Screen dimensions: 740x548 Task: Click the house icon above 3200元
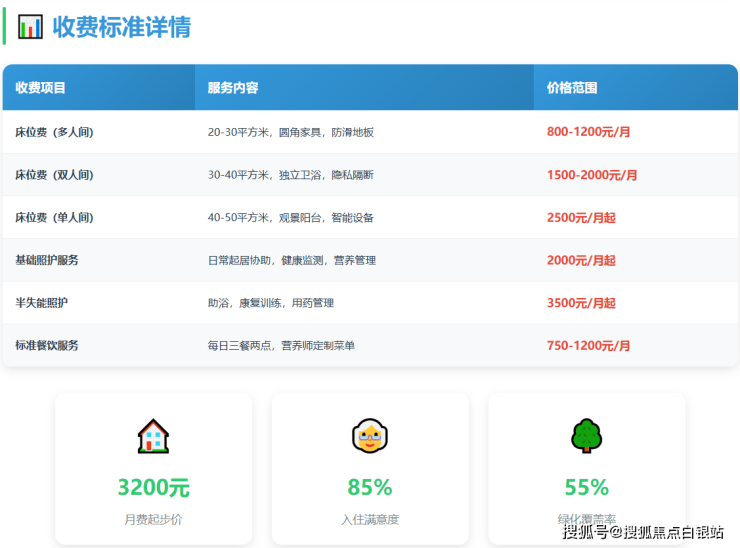153,436
